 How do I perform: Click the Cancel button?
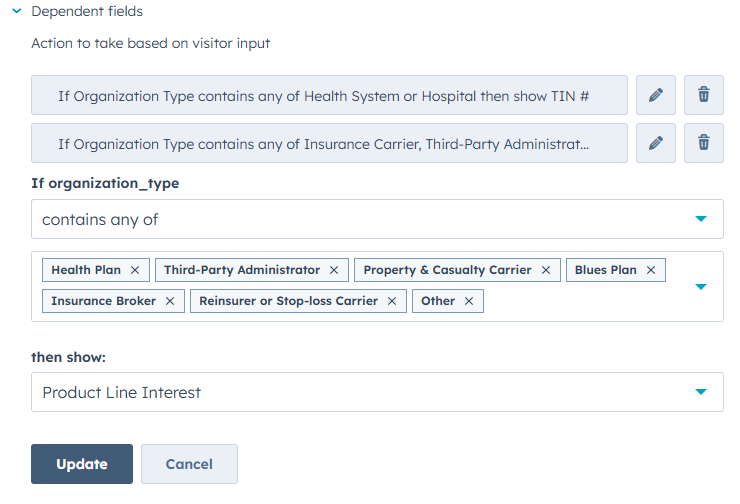click(189, 464)
